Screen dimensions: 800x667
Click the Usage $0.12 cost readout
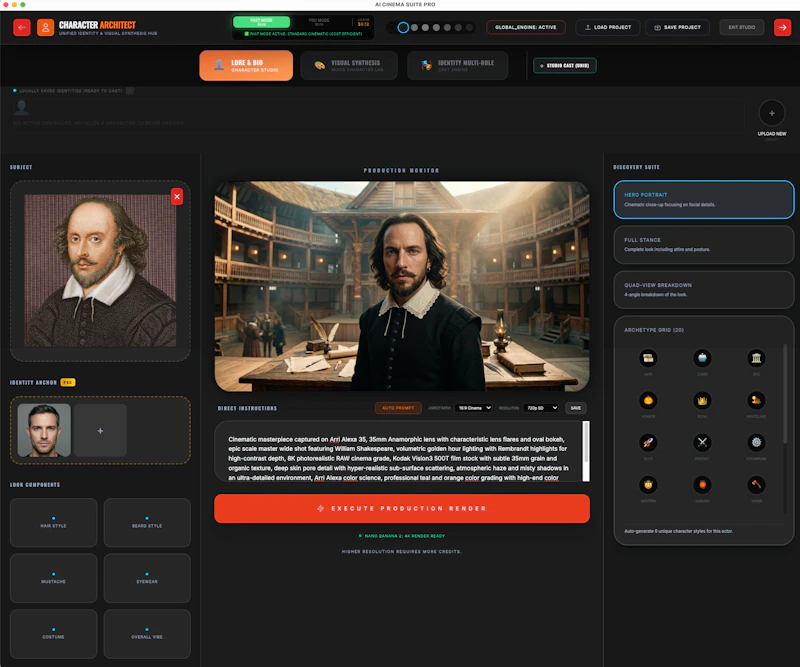coord(363,22)
